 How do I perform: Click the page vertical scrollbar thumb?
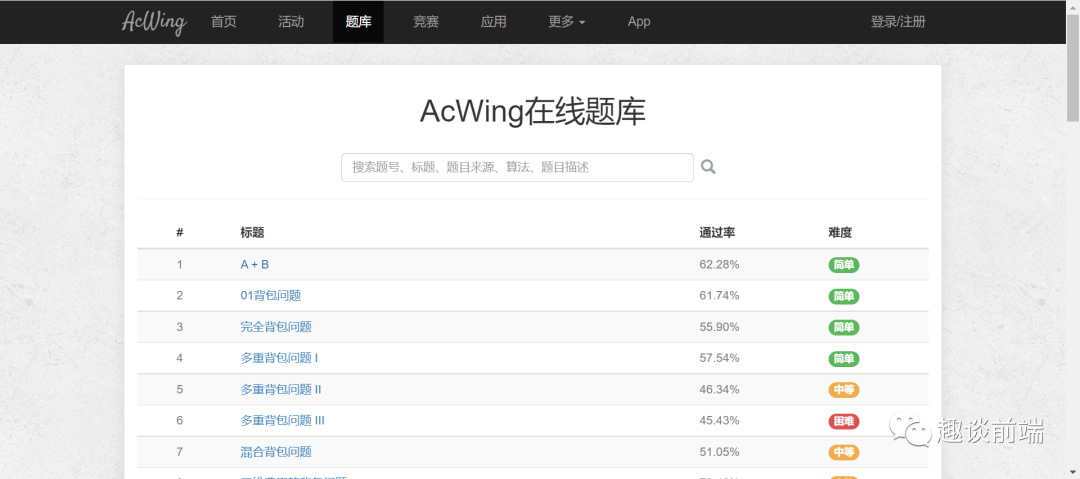pyautogui.click(x=1073, y=69)
